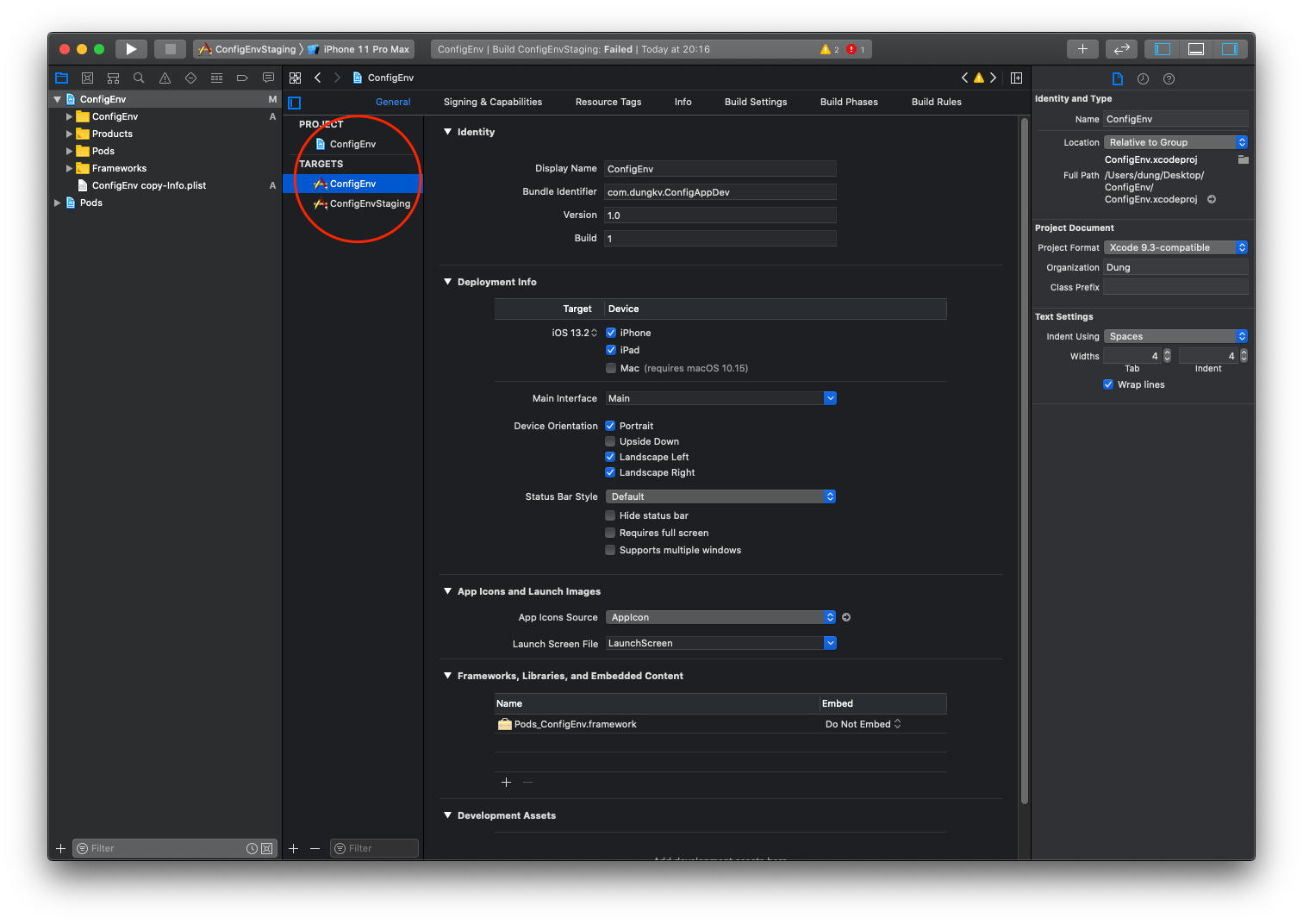The height and width of the screenshot is (924, 1303).
Task: Toggle Landscape Left orientation
Action: 610,457
